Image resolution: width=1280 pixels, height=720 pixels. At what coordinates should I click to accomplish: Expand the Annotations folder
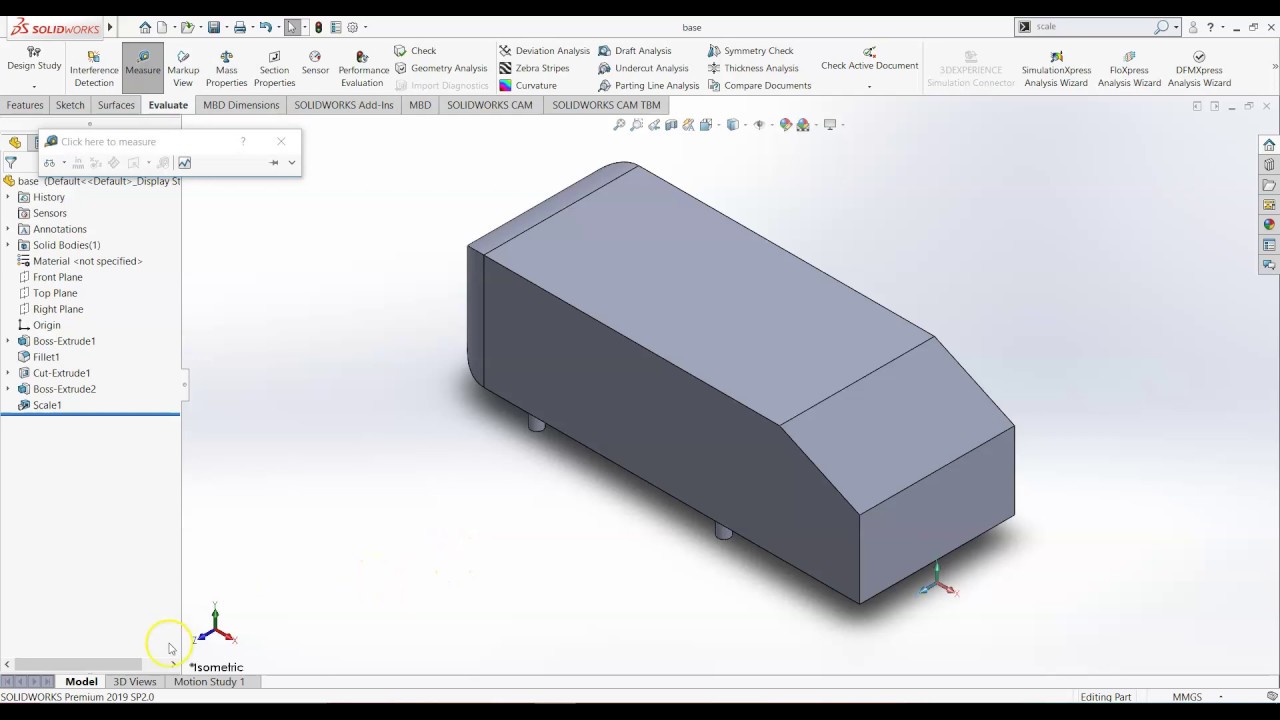[x=8, y=229]
